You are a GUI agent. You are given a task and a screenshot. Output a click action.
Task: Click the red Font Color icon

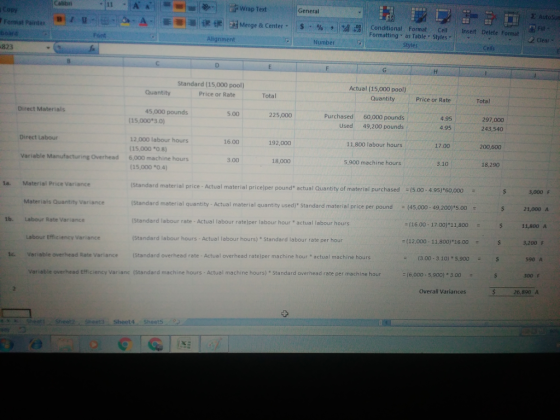pyautogui.click(x=143, y=22)
